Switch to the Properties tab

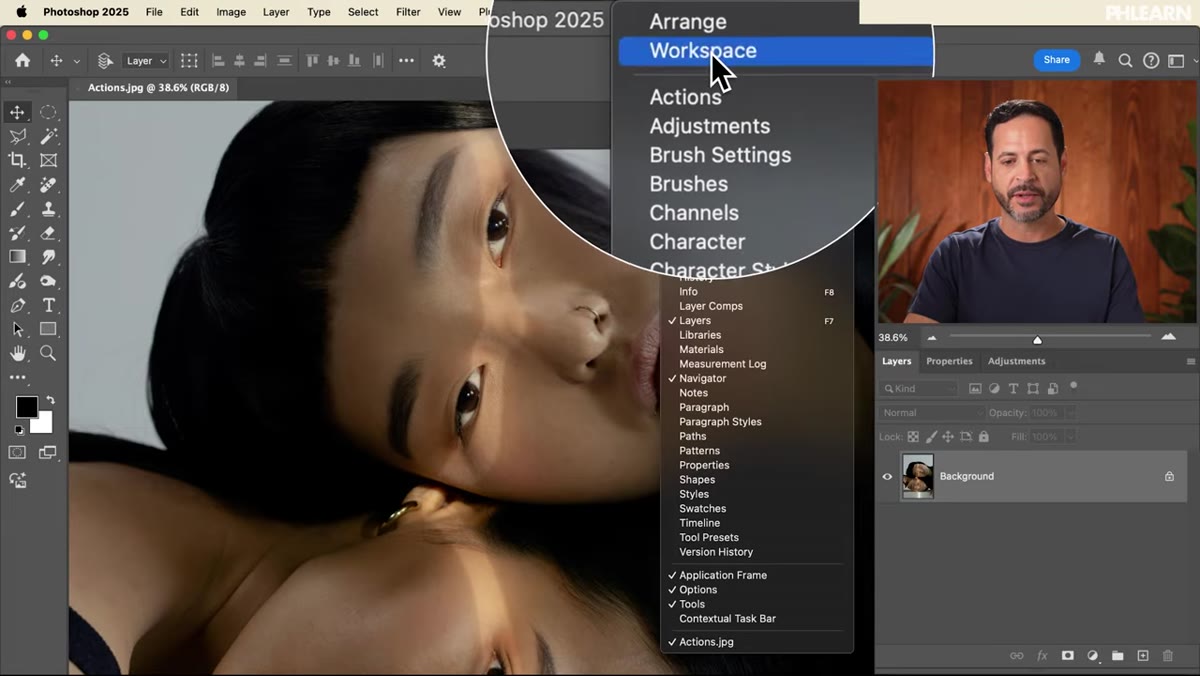click(x=949, y=361)
